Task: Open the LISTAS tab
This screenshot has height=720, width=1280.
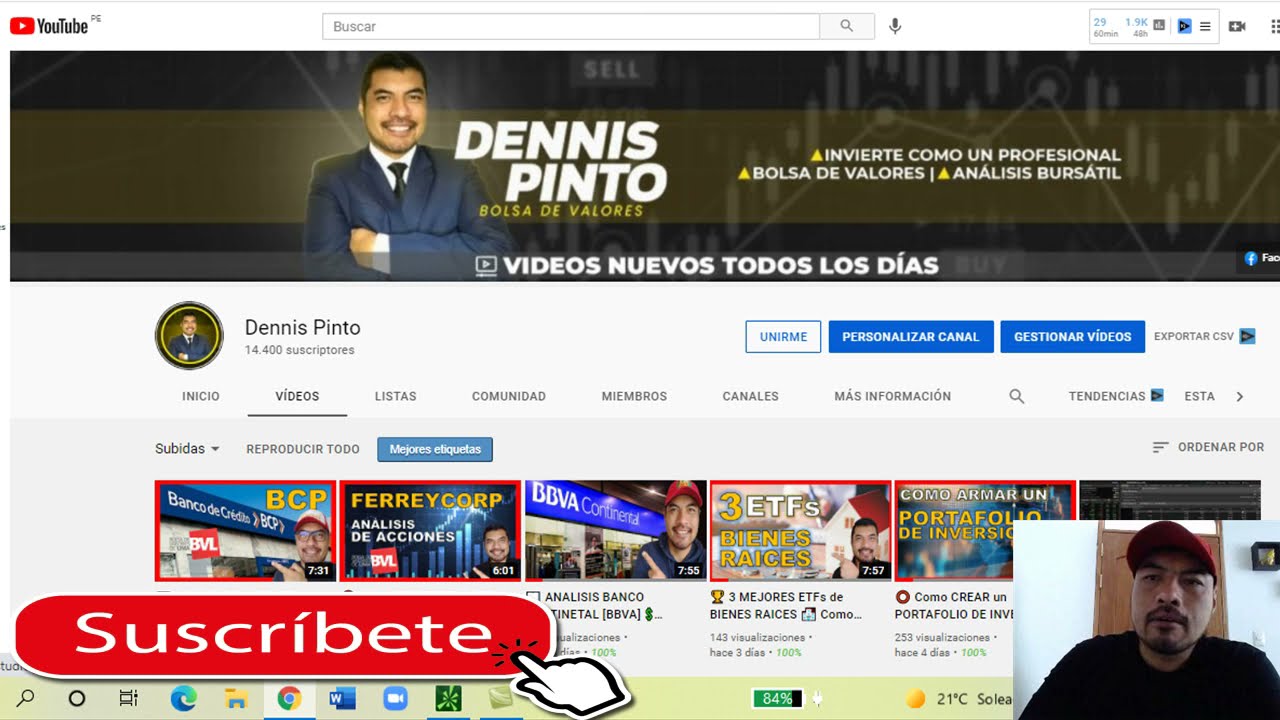Action: click(396, 396)
